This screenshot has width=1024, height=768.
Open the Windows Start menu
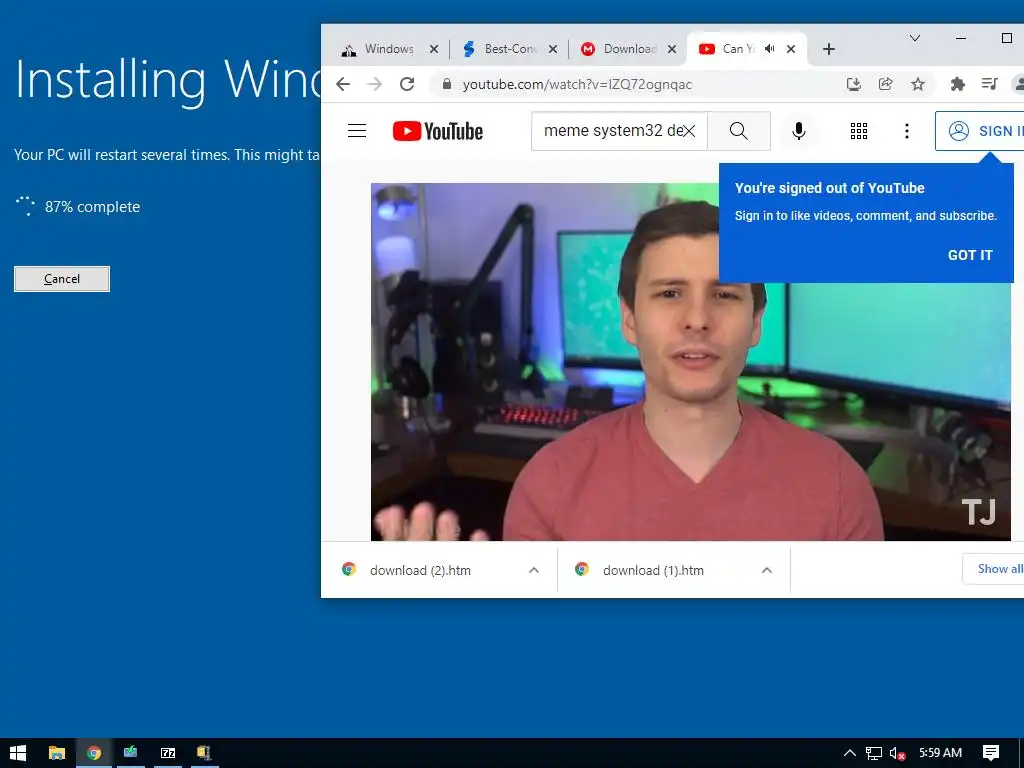[x=18, y=753]
